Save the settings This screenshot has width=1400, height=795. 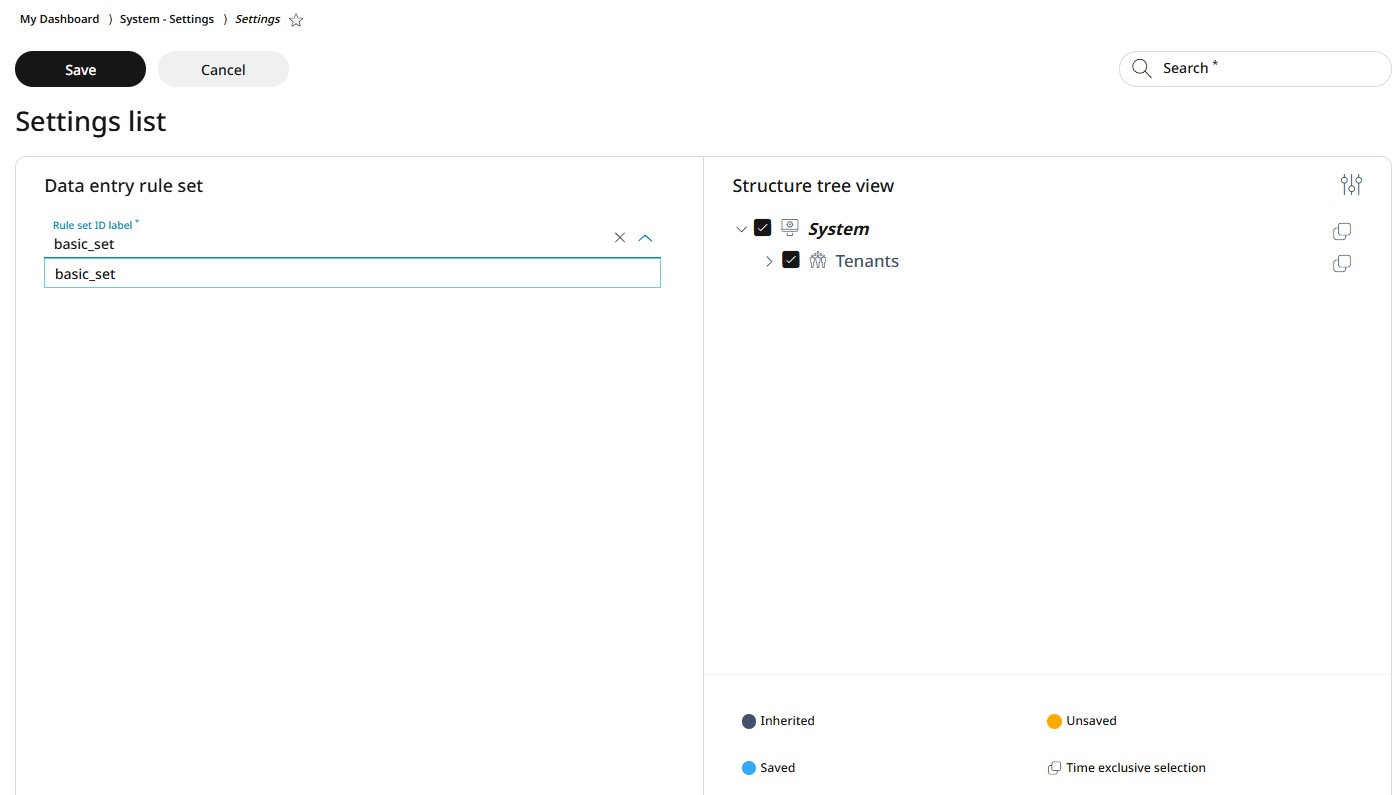(x=80, y=69)
